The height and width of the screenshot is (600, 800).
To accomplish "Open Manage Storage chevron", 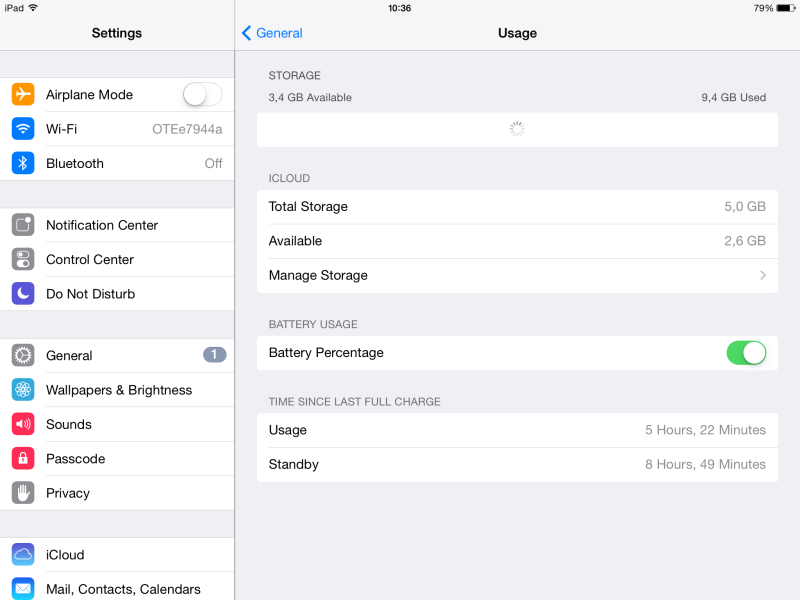I will click(763, 276).
